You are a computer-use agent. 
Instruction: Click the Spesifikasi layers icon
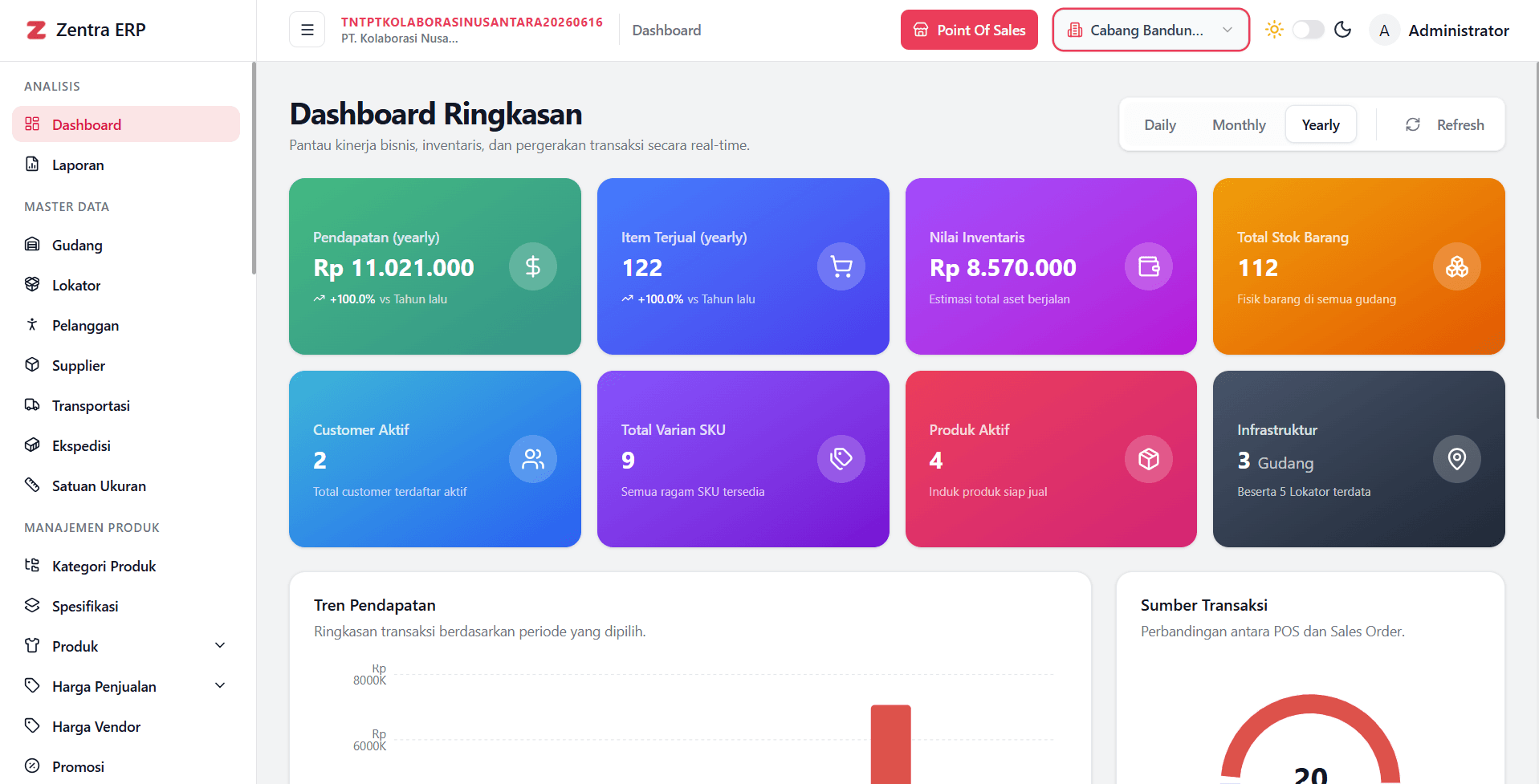pyautogui.click(x=32, y=606)
